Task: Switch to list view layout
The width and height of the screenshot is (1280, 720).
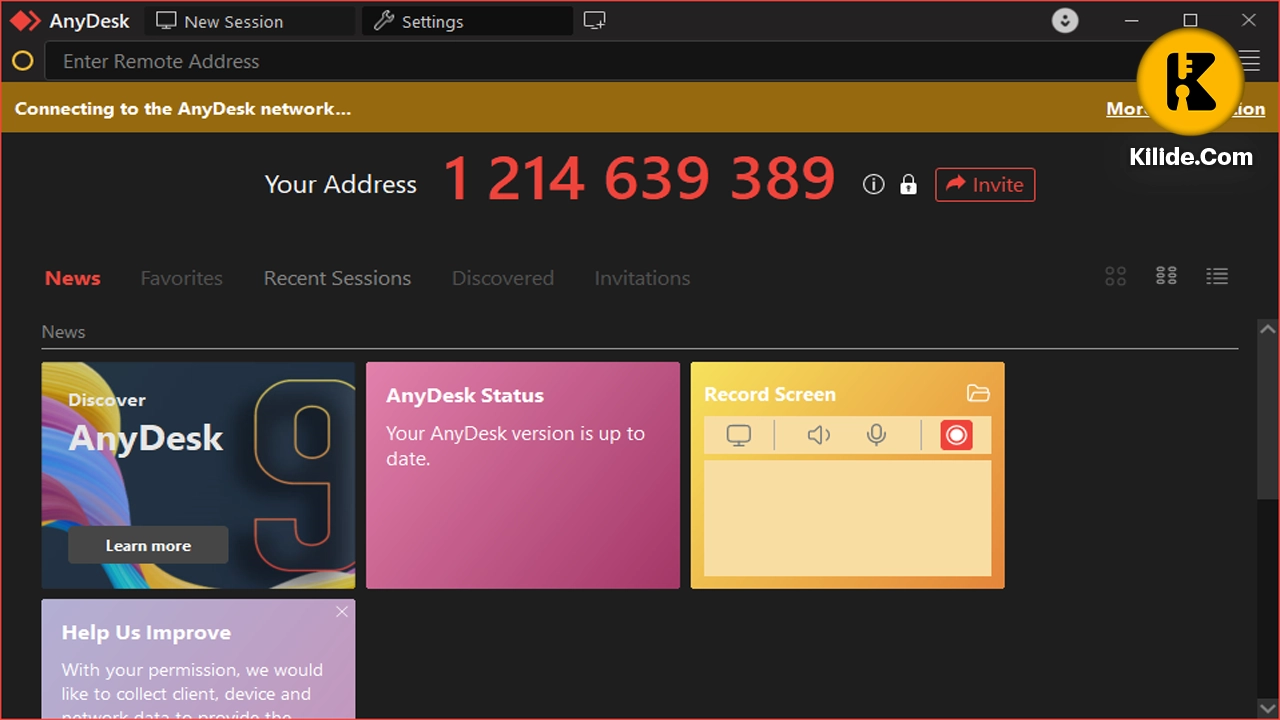Action: coord(1217,276)
